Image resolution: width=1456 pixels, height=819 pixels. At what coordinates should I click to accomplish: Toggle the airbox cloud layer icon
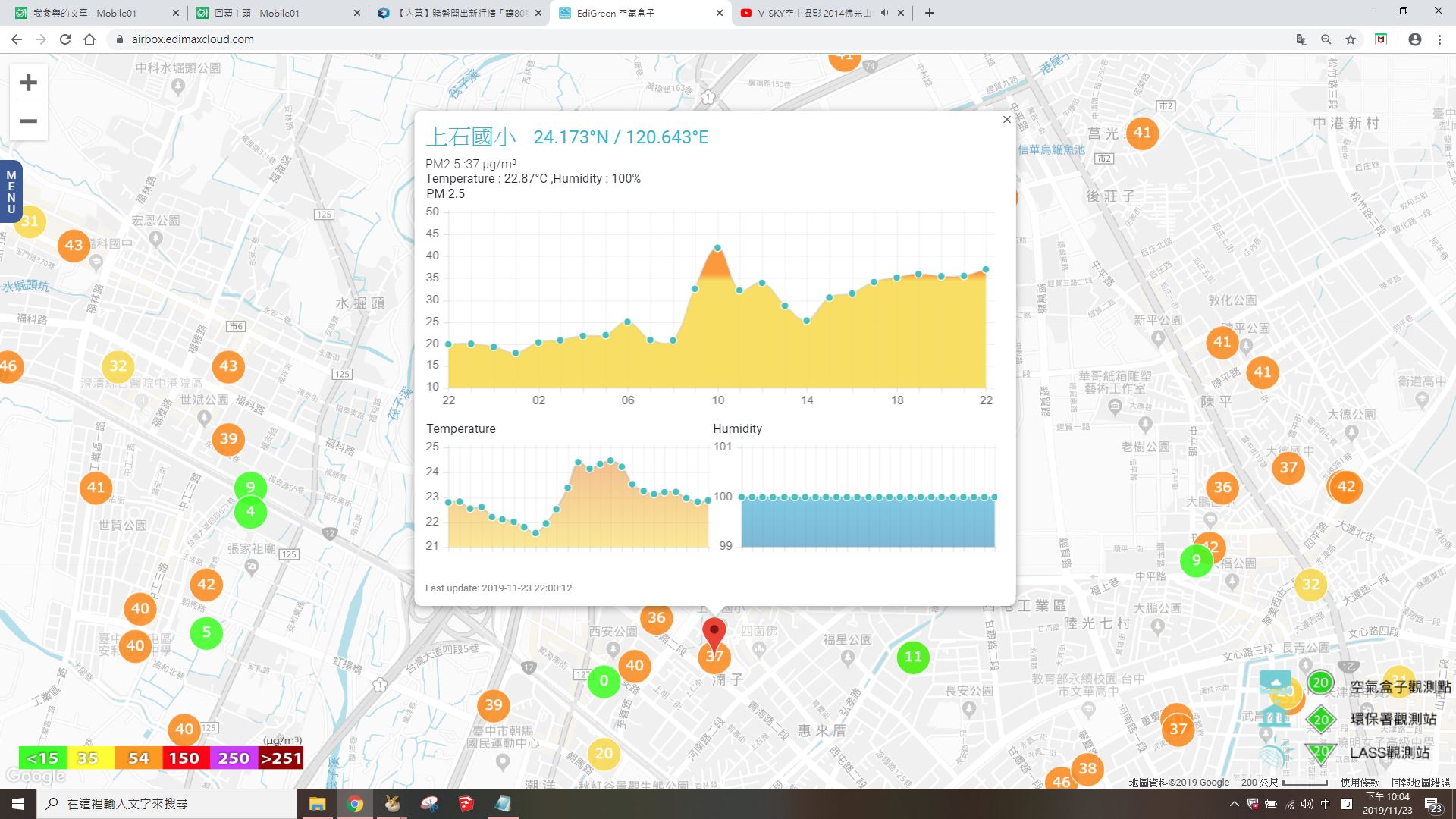[1275, 682]
